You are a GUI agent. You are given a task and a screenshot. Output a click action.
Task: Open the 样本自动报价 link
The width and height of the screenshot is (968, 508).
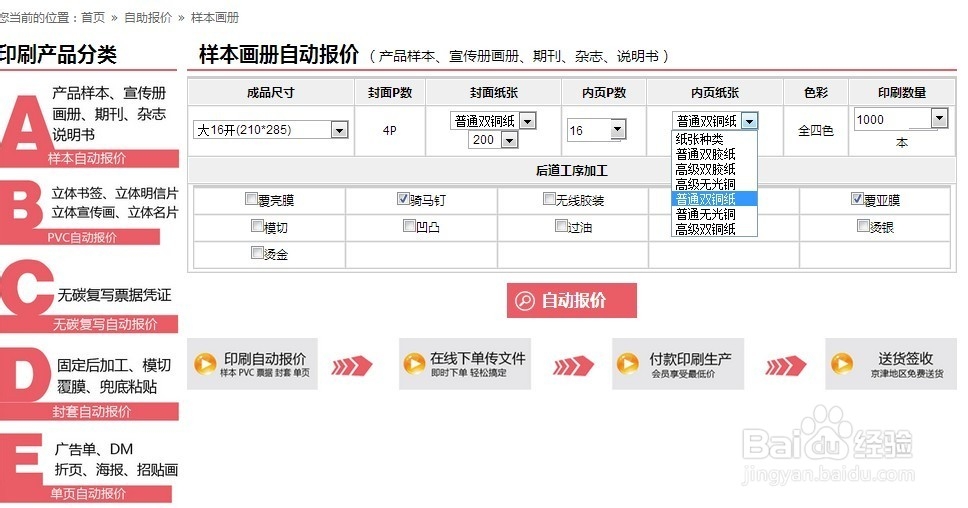(87, 159)
